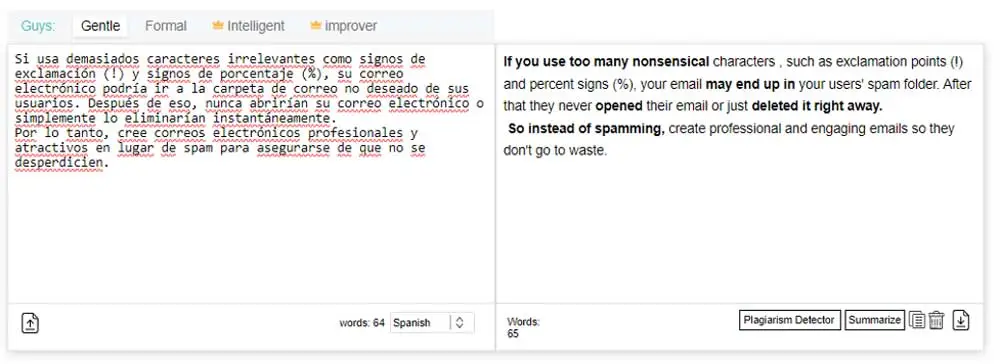Select the Gentle mode tab
The height and width of the screenshot is (364, 1000).
click(101, 26)
